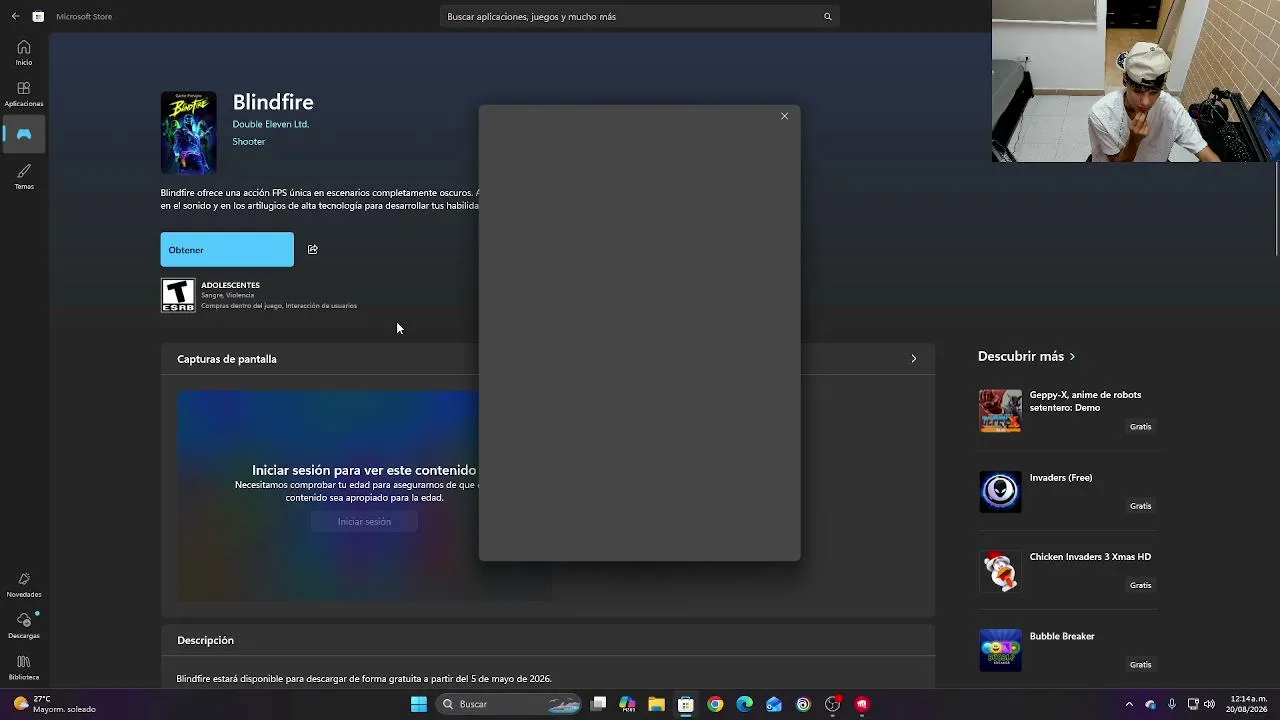The width and height of the screenshot is (1280, 720).
Task: Open Novedades in the Store sidebar
Action: pos(24,585)
